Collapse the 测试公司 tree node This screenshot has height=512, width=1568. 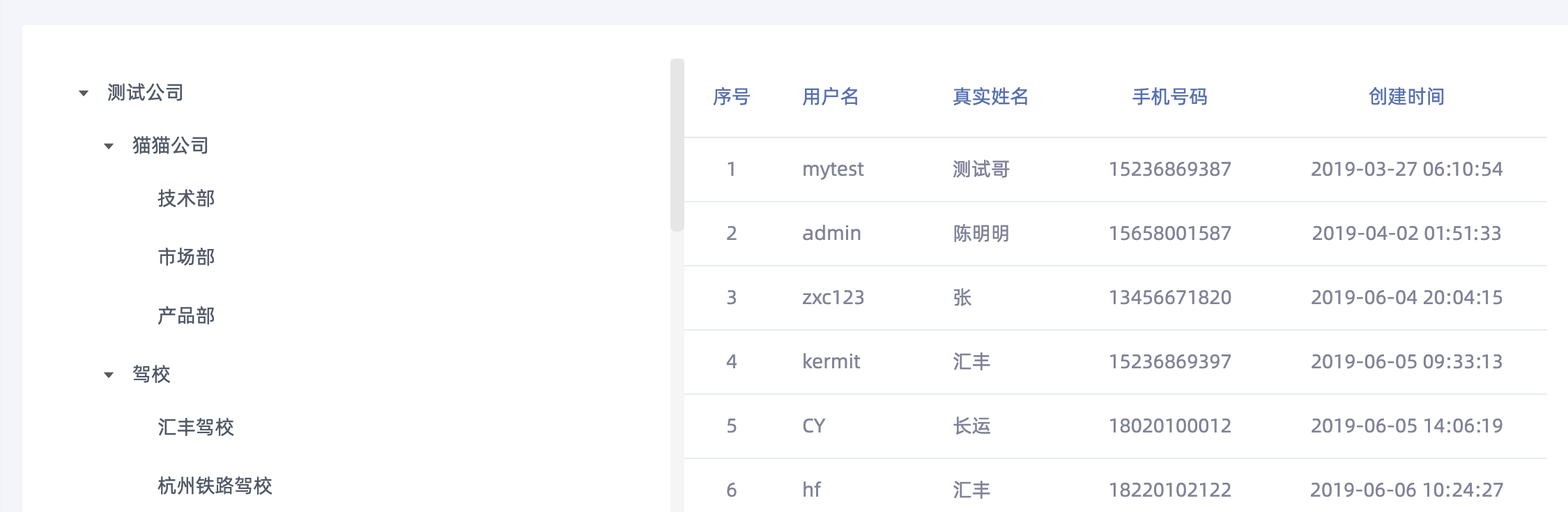pos(82,93)
